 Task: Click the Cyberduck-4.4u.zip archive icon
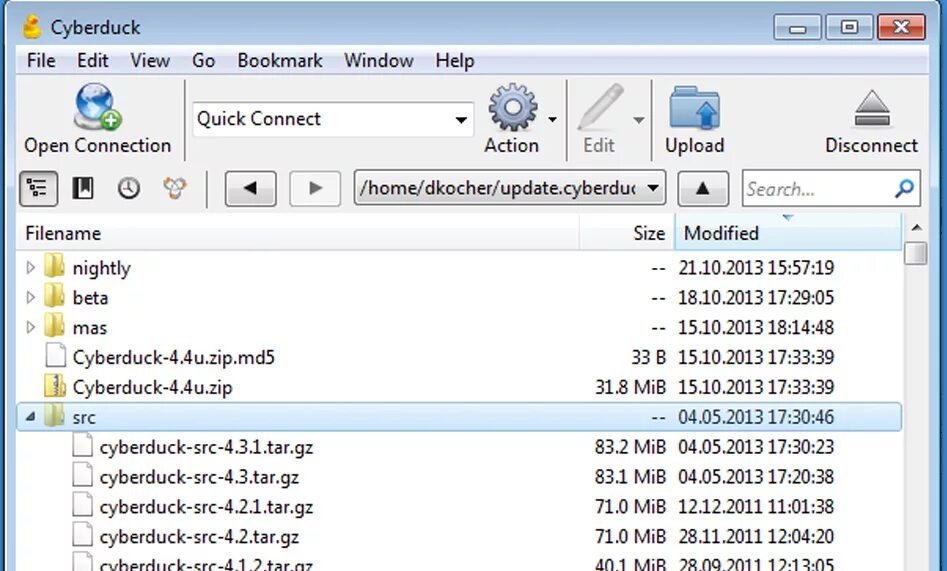click(54, 386)
